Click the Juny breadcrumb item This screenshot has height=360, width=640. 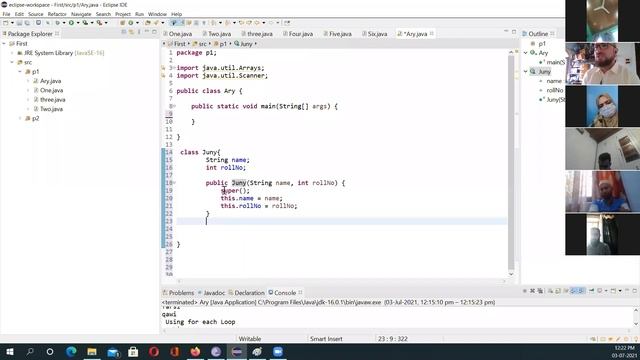pyautogui.click(x=244, y=44)
